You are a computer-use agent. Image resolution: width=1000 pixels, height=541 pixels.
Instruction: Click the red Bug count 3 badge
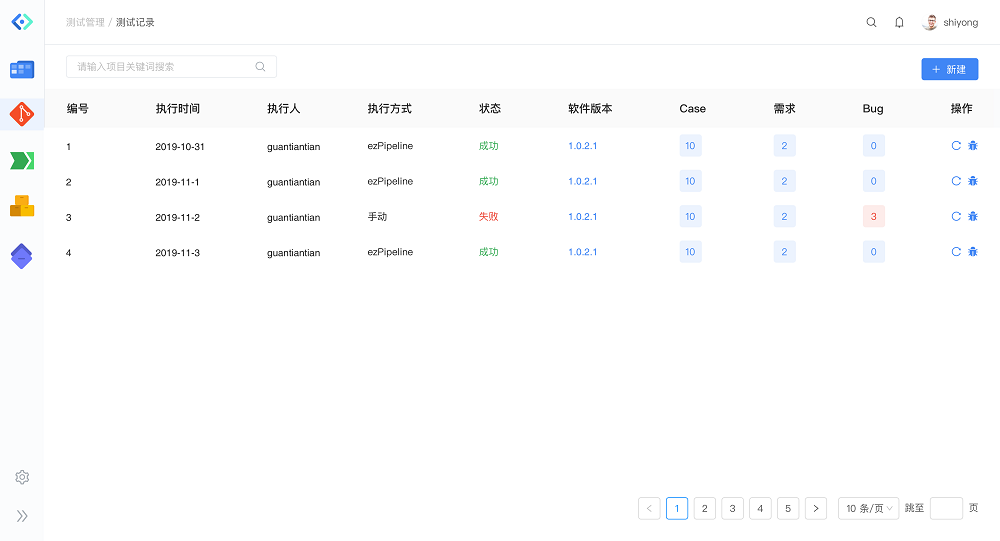click(x=873, y=217)
